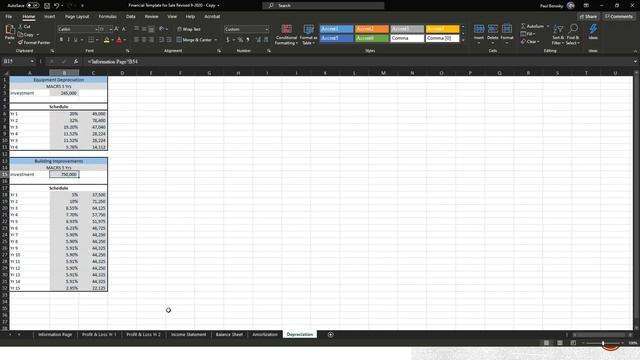Open the font size dropdown
The image size is (640, 360).
click(111, 29)
